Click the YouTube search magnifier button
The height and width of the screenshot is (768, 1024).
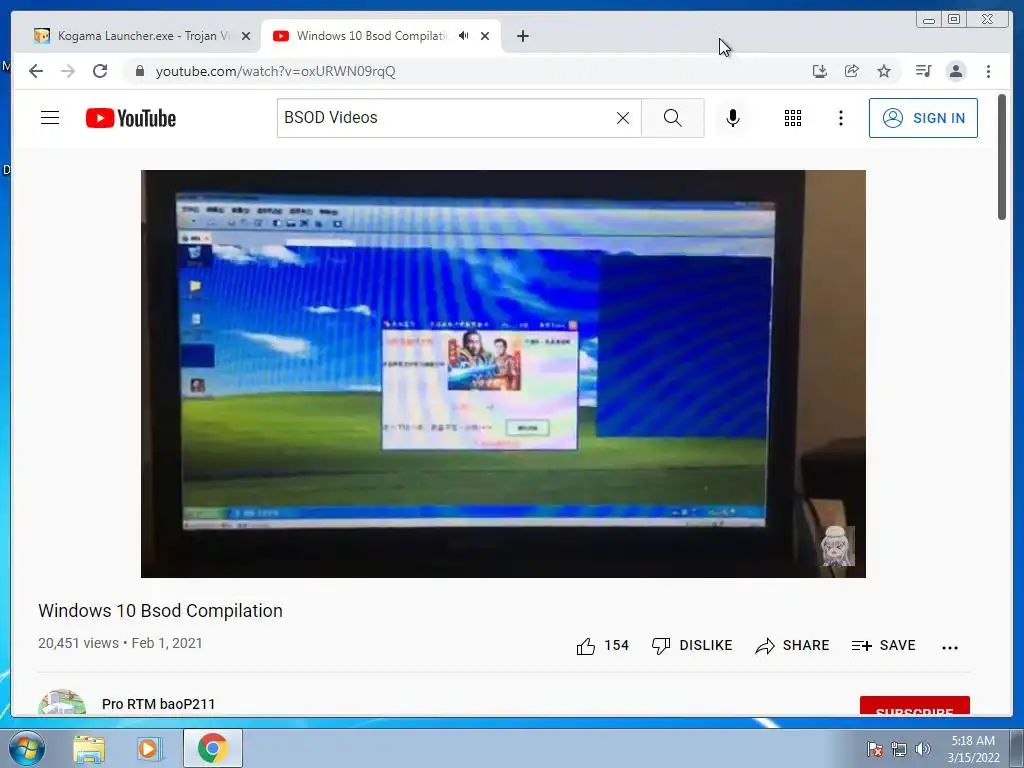pyautogui.click(x=673, y=118)
